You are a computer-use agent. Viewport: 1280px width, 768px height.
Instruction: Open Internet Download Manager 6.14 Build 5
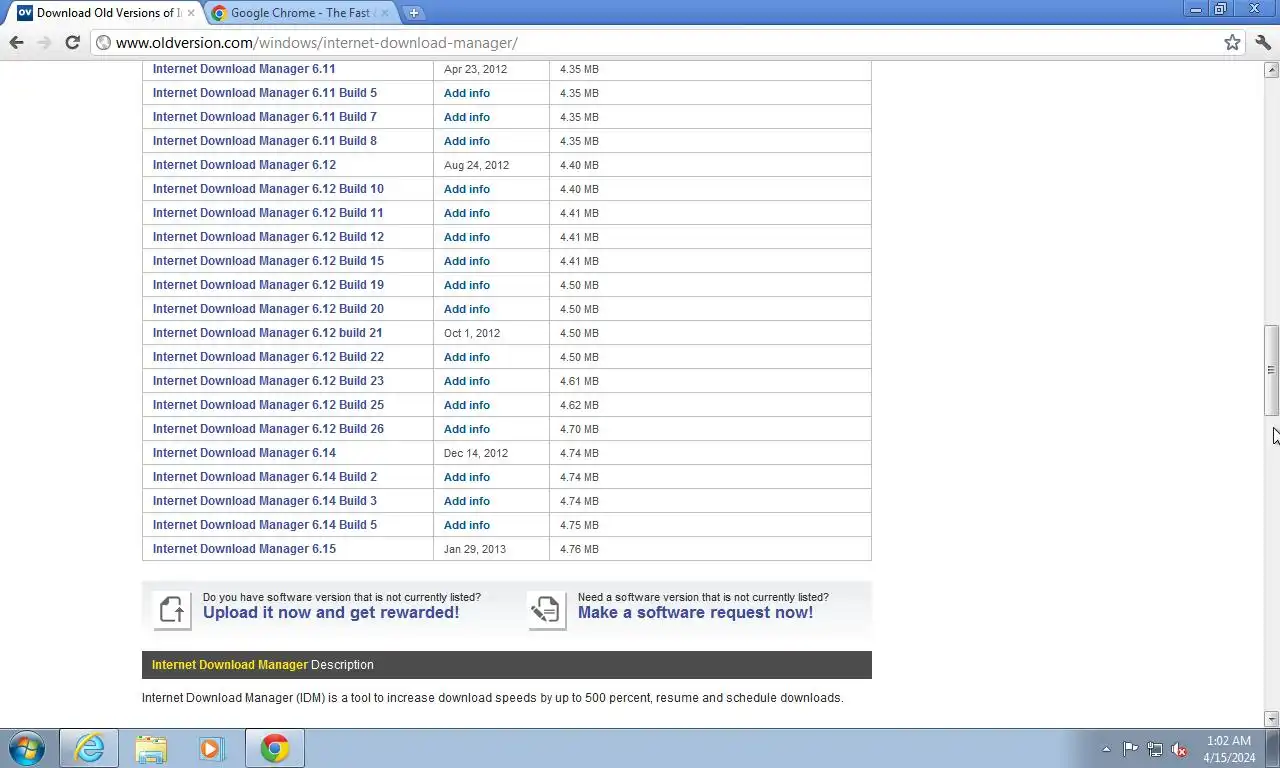coord(265,525)
